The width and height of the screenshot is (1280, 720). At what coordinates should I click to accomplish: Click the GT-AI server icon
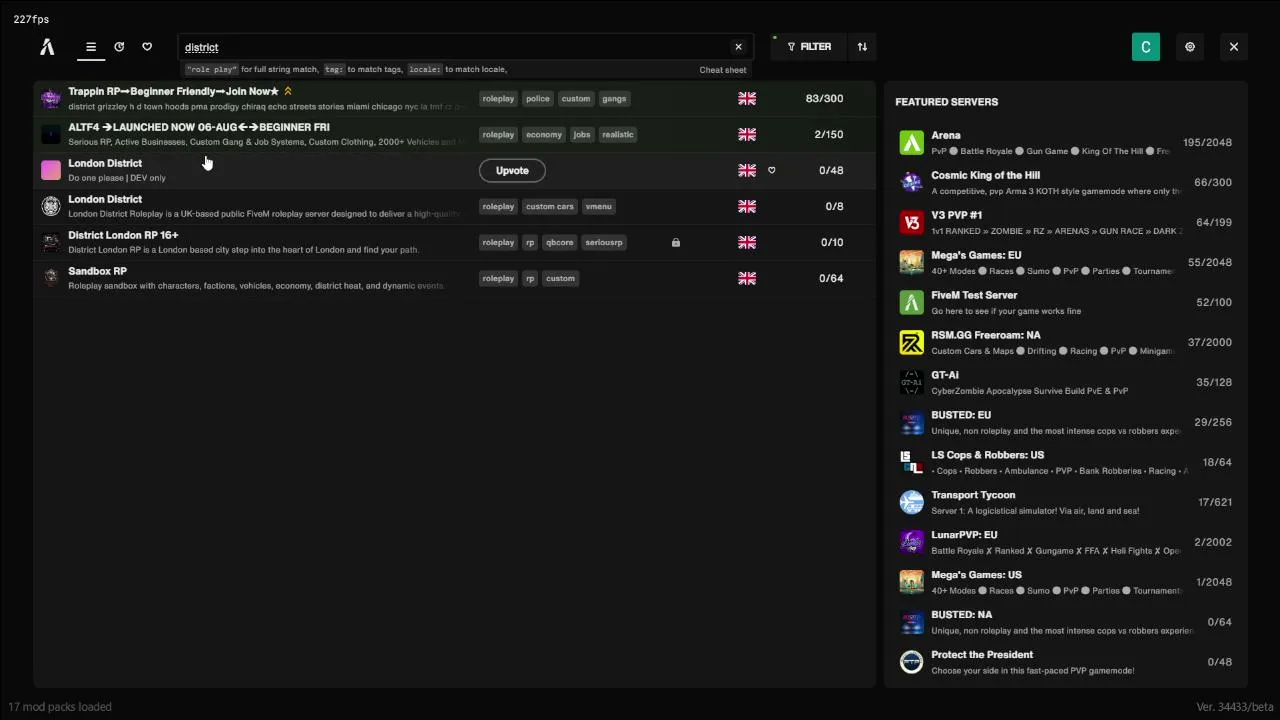[x=911, y=382]
